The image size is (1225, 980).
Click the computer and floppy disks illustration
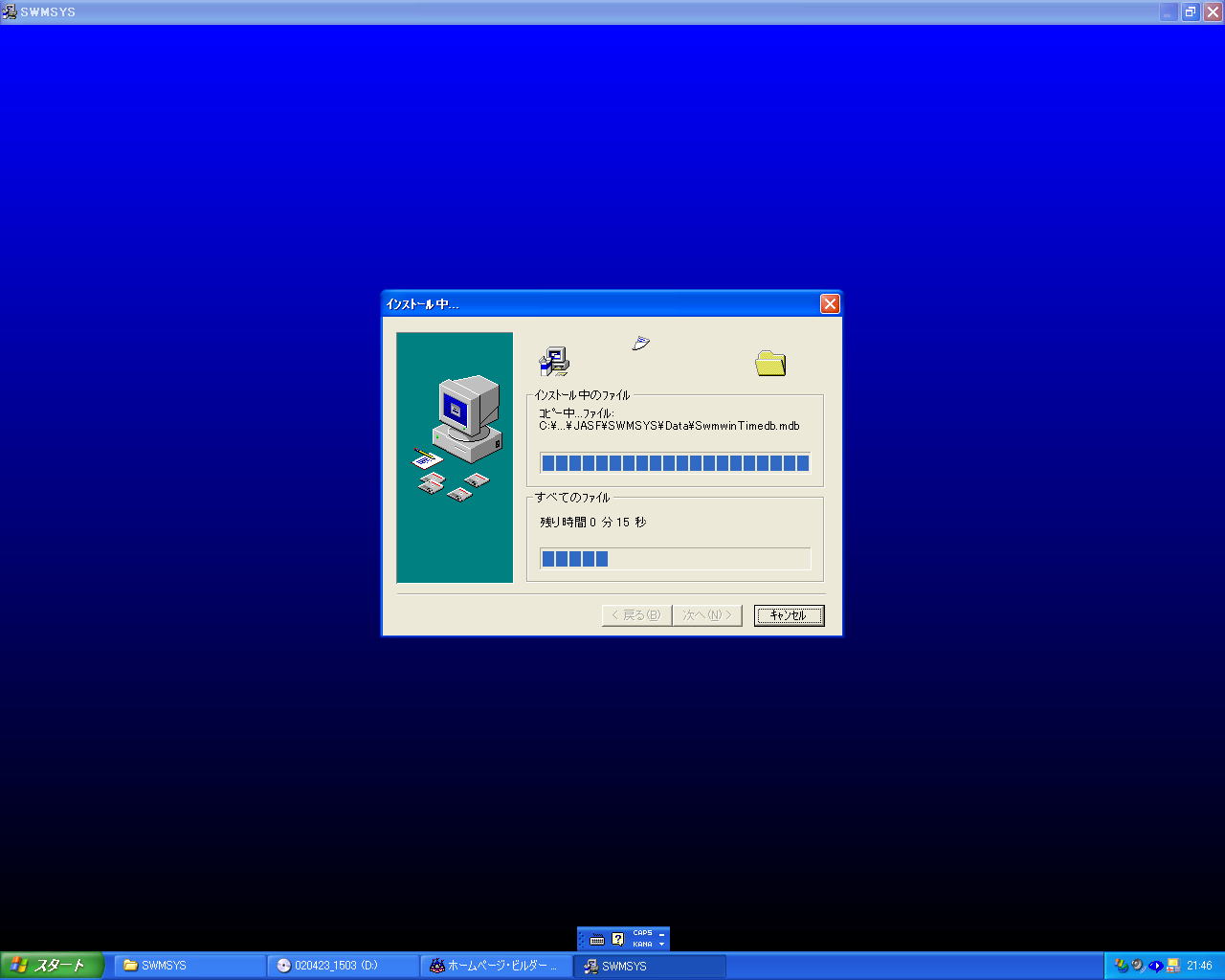point(455,457)
